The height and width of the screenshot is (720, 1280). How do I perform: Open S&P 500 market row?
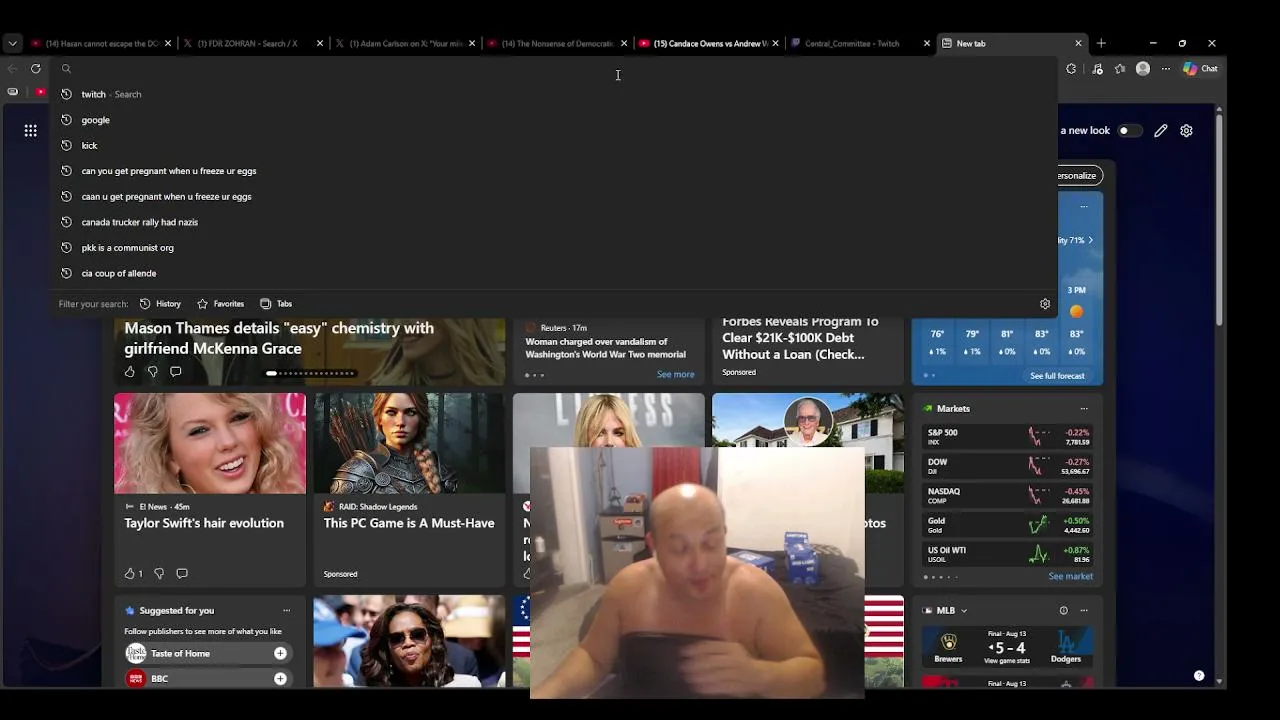point(1007,437)
